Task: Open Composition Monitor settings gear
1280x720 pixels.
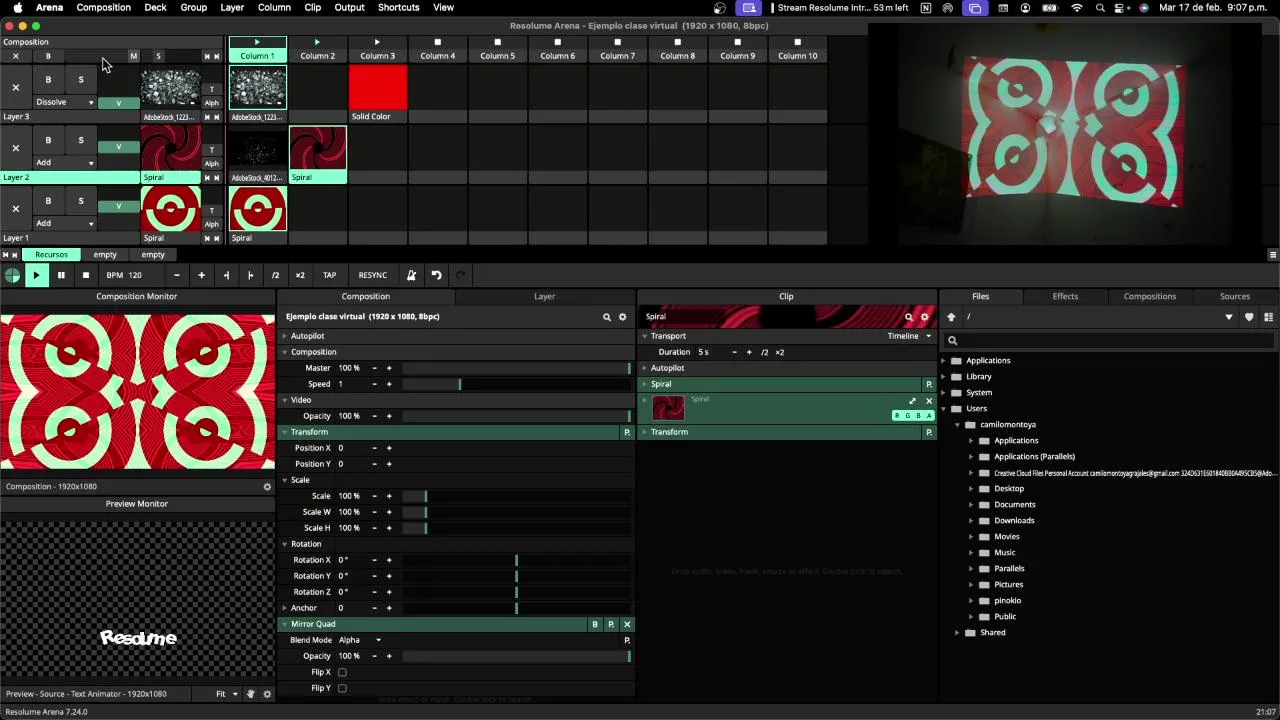Action: tap(267, 487)
